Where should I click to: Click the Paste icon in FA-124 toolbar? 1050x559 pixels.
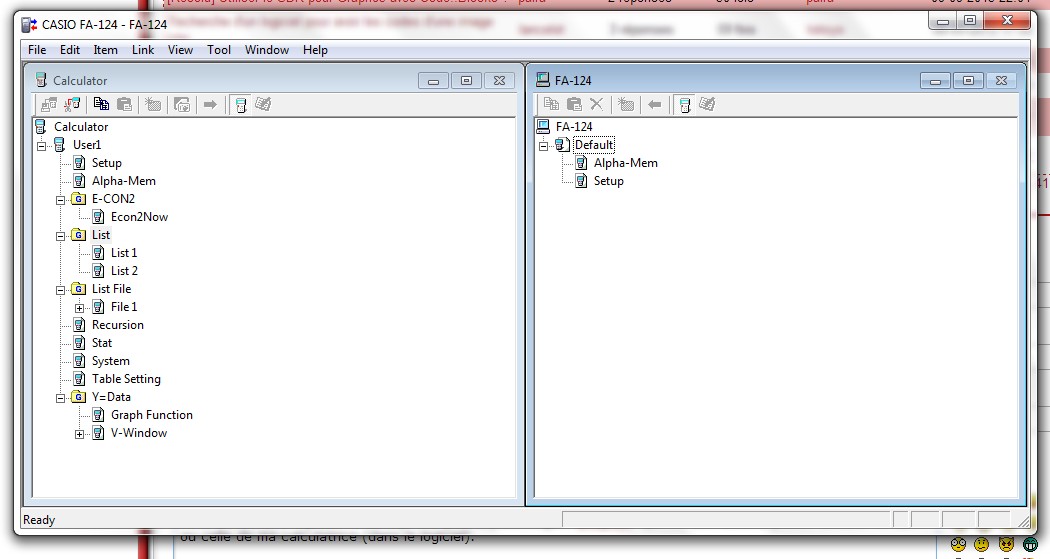(574, 104)
